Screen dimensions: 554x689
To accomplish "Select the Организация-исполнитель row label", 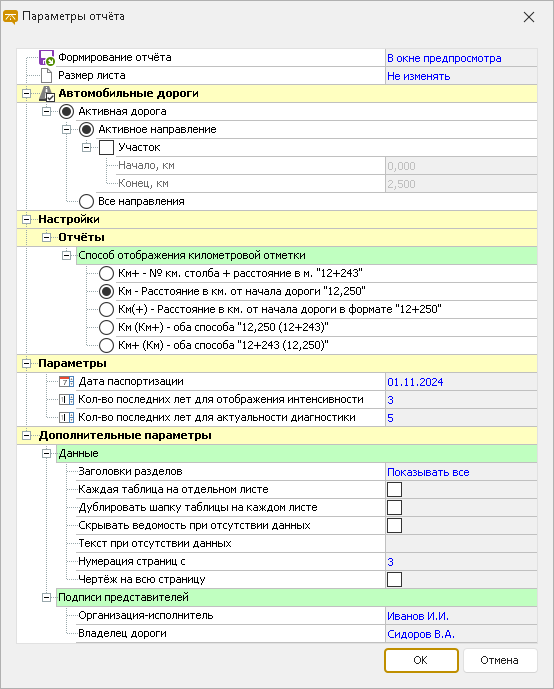I will click(x=146, y=616).
